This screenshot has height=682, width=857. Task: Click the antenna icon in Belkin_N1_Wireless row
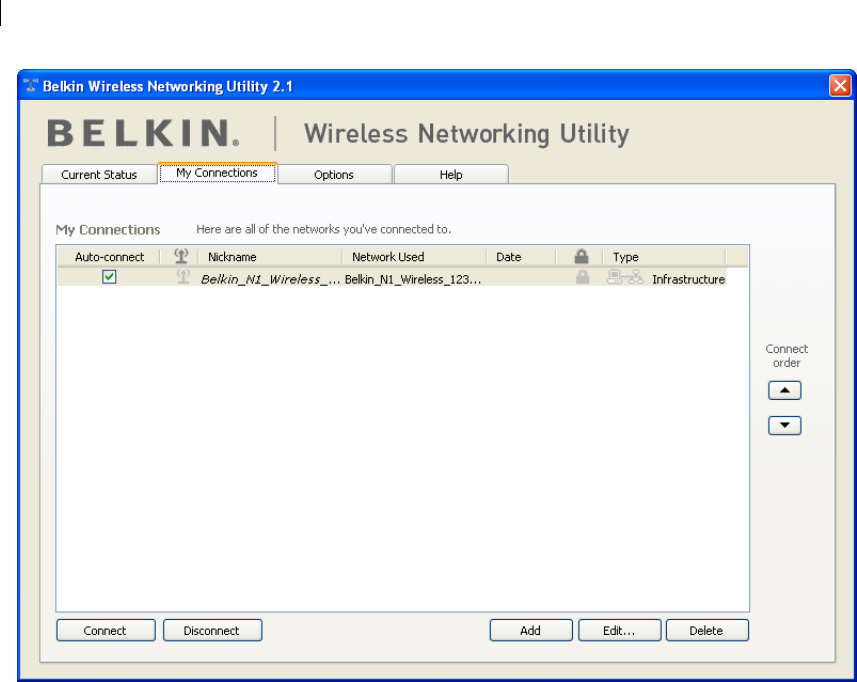click(x=183, y=277)
